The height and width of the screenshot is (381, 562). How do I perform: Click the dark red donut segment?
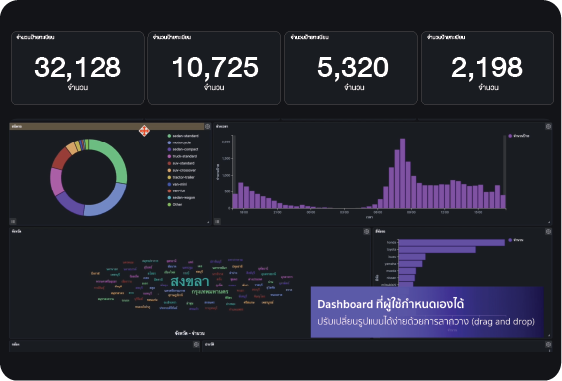coord(61,158)
